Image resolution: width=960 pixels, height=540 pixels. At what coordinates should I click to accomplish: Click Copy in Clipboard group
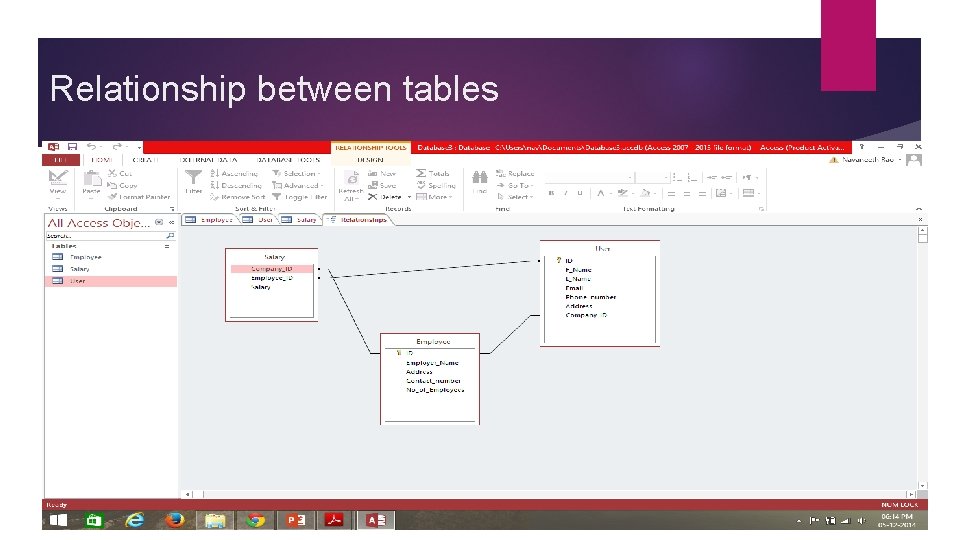point(122,186)
